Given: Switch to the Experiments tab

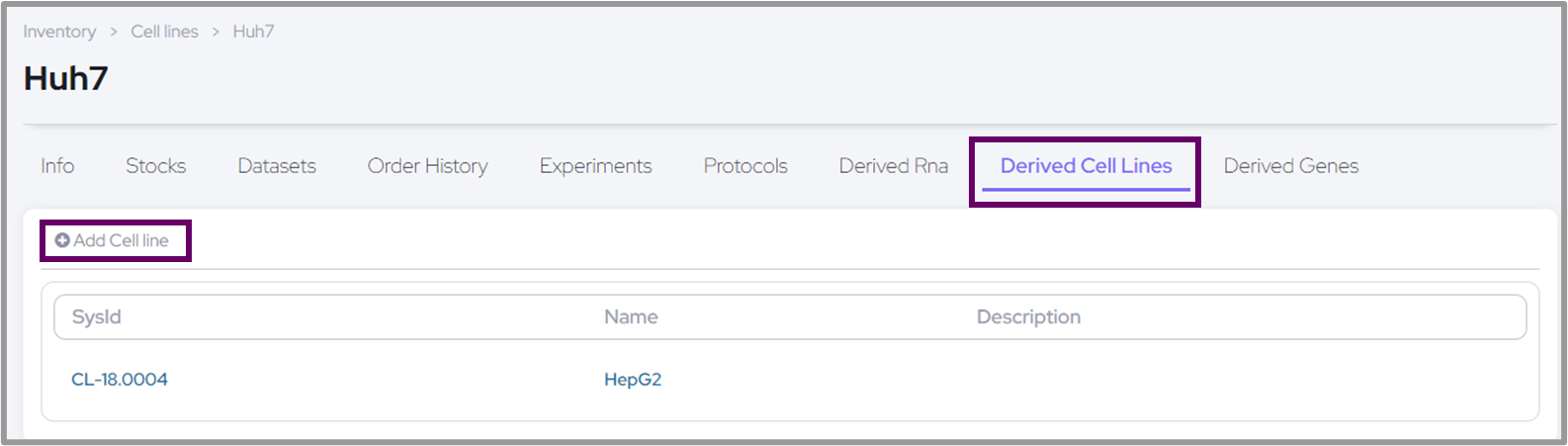Looking at the screenshot, I should point(595,166).
